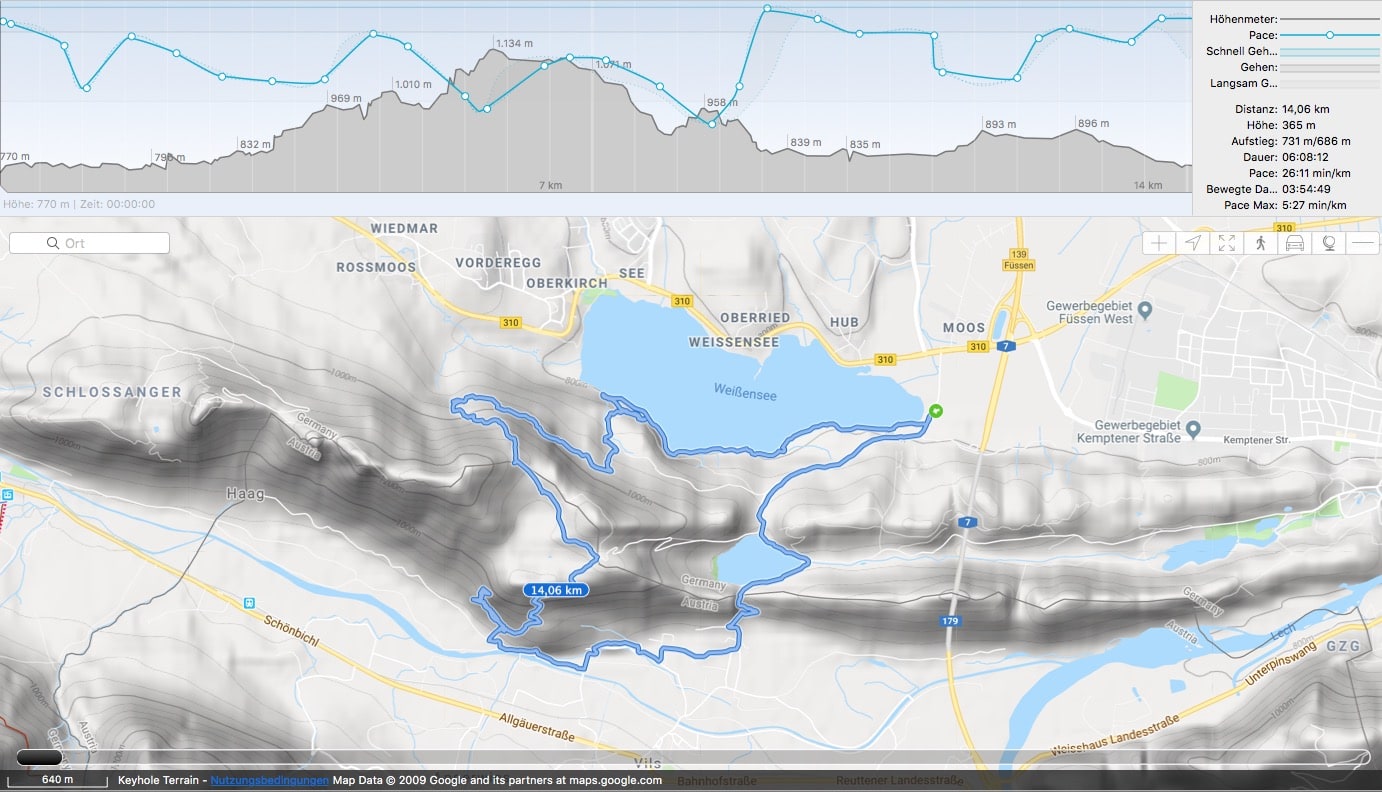Screen dimensions: 1382x792
Task: Click the Bewegte Da... value 03:54:49
Action: click(1304, 189)
